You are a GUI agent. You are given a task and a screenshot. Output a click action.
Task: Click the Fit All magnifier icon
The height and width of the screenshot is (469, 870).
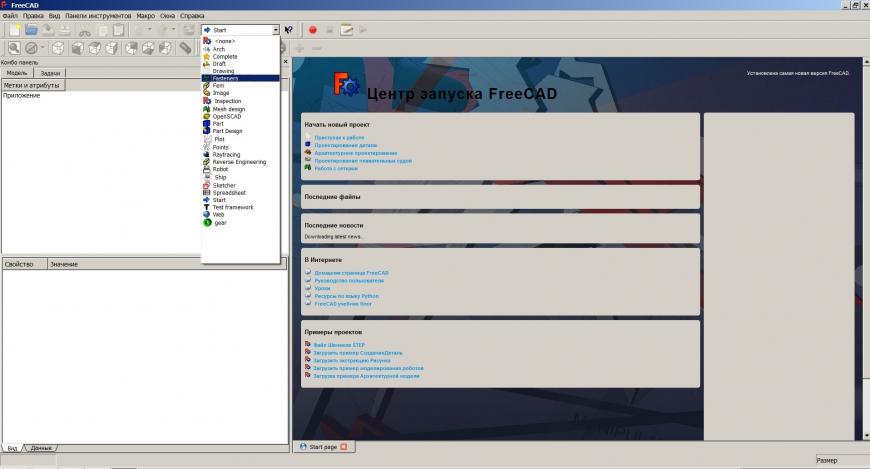14,48
